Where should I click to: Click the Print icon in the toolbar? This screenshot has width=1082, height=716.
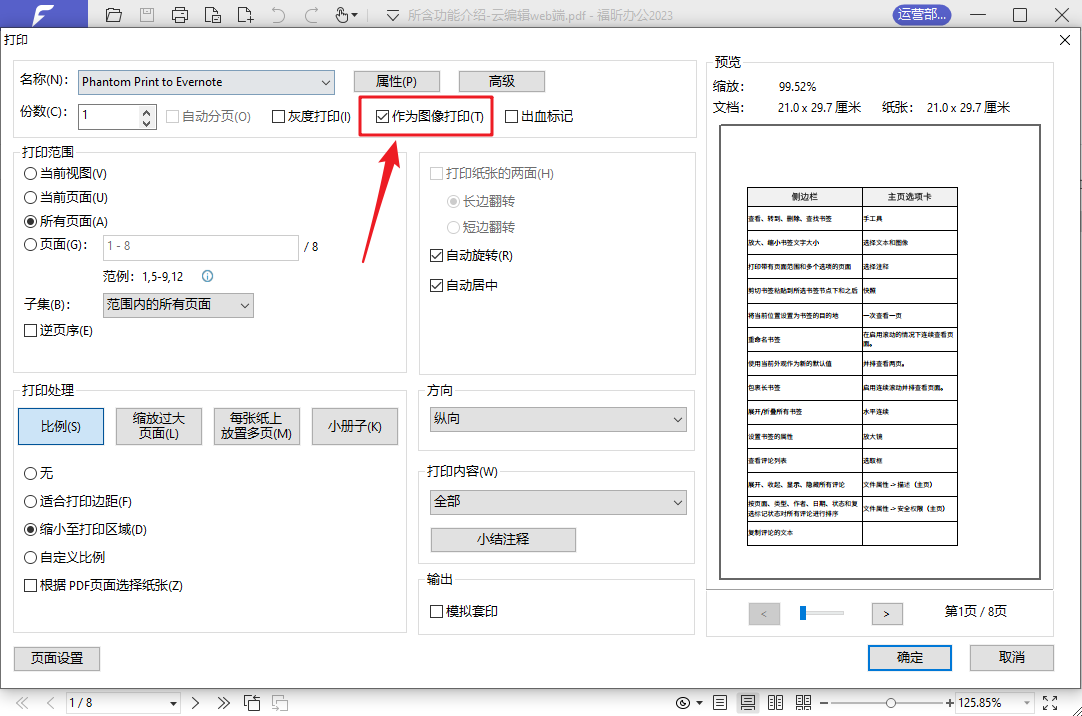(180, 15)
